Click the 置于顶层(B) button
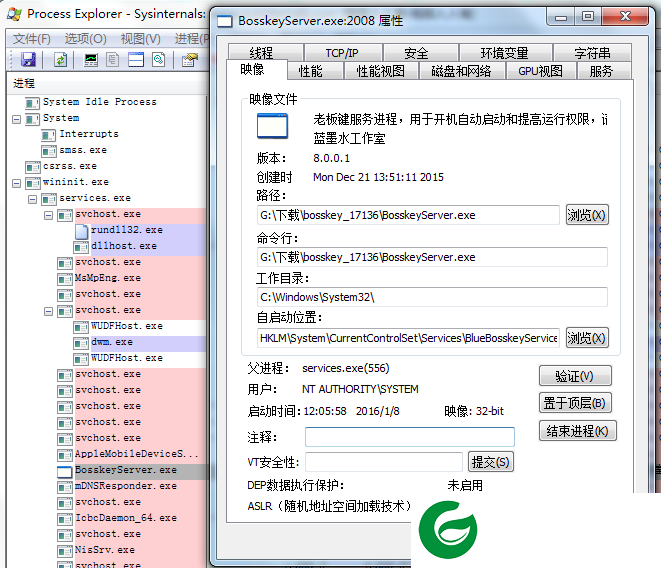This screenshot has height=568, width=661. tap(575, 403)
